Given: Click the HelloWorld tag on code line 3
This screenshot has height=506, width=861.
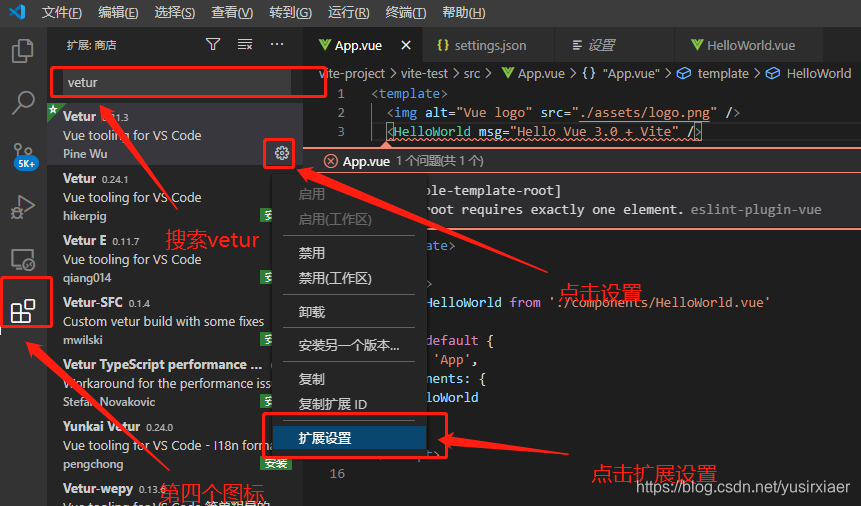Looking at the screenshot, I should point(544,132).
